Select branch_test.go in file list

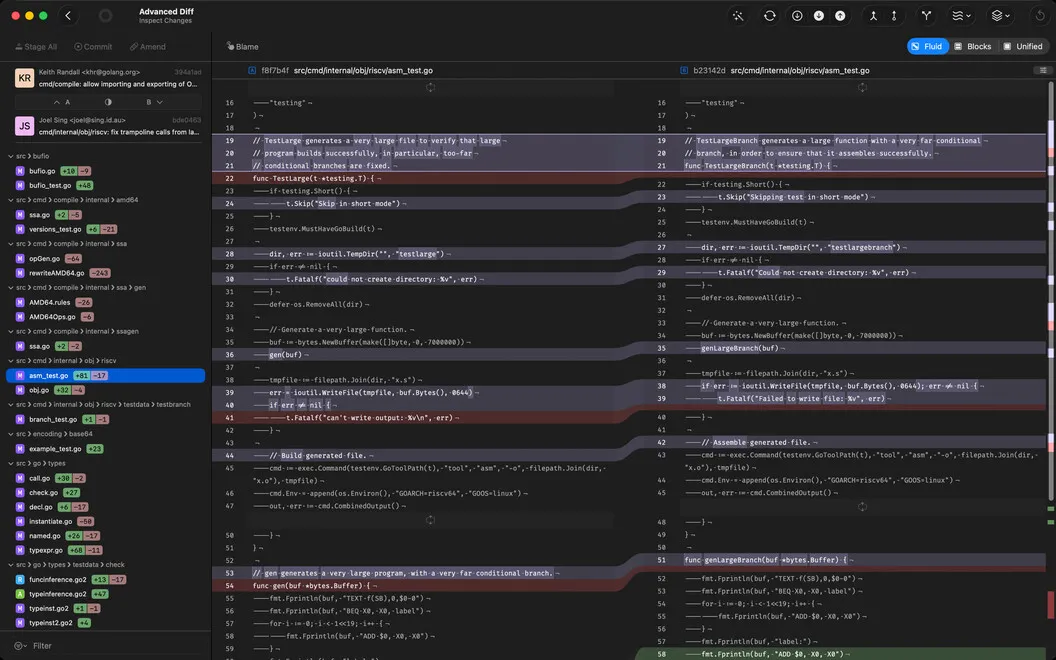pyautogui.click(x=105, y=419)
